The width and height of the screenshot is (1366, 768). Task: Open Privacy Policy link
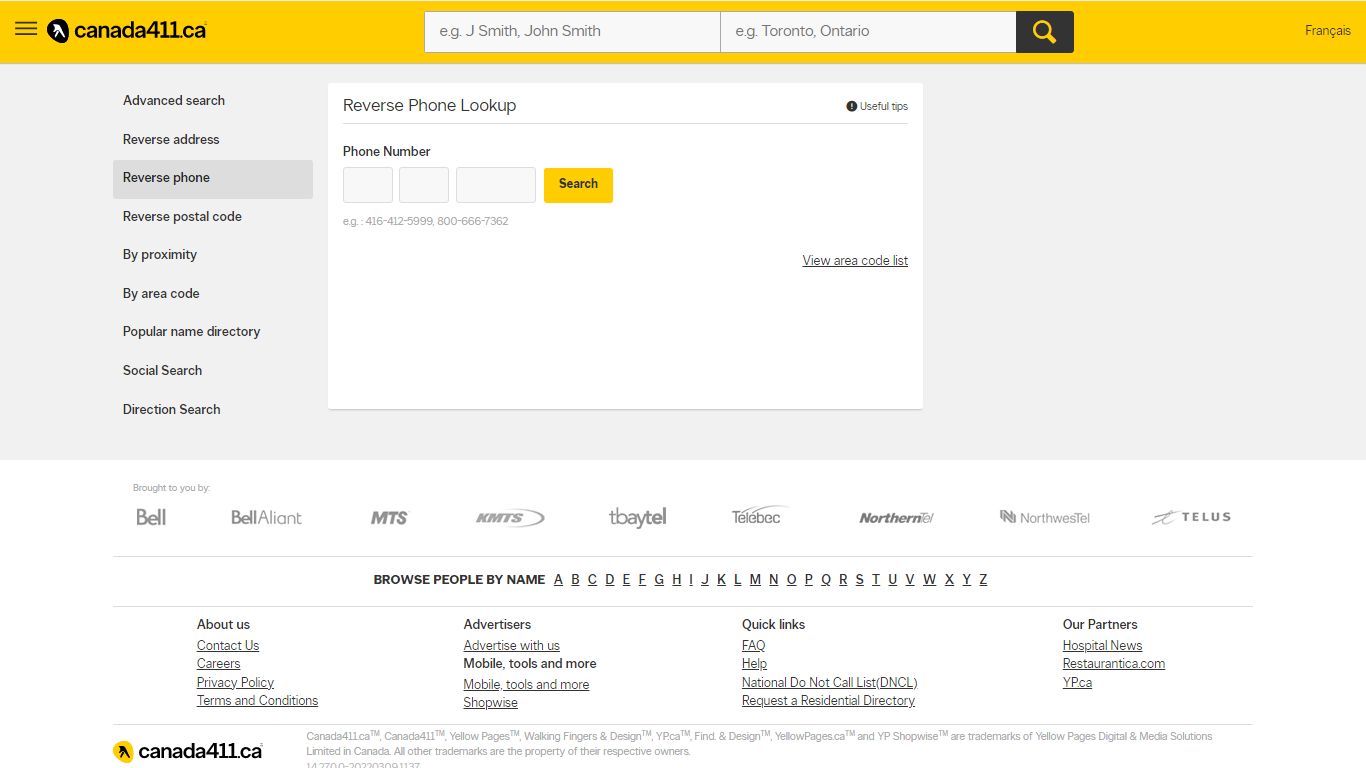235,683
